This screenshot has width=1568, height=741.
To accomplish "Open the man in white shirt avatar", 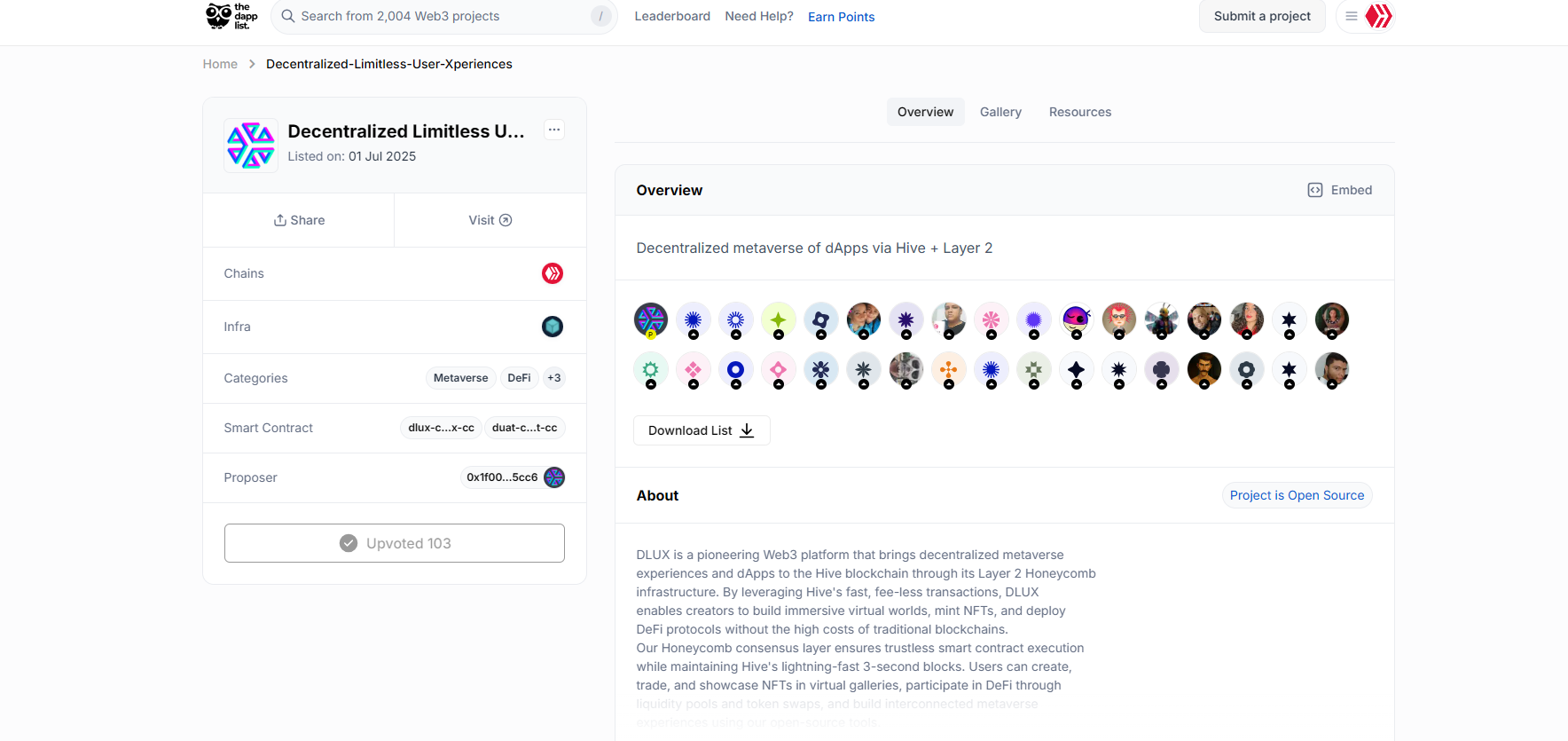I will [949, 319].
